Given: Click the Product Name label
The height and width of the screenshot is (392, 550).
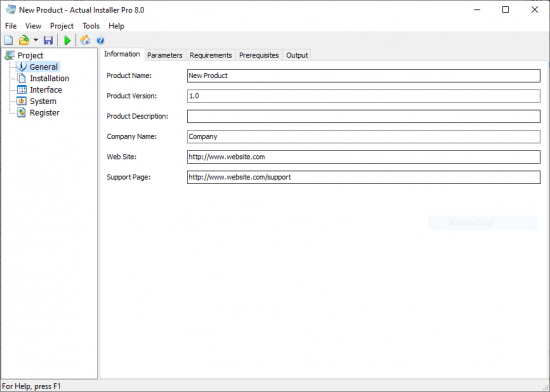Looking at the screenshot, I should pos(129,76).
